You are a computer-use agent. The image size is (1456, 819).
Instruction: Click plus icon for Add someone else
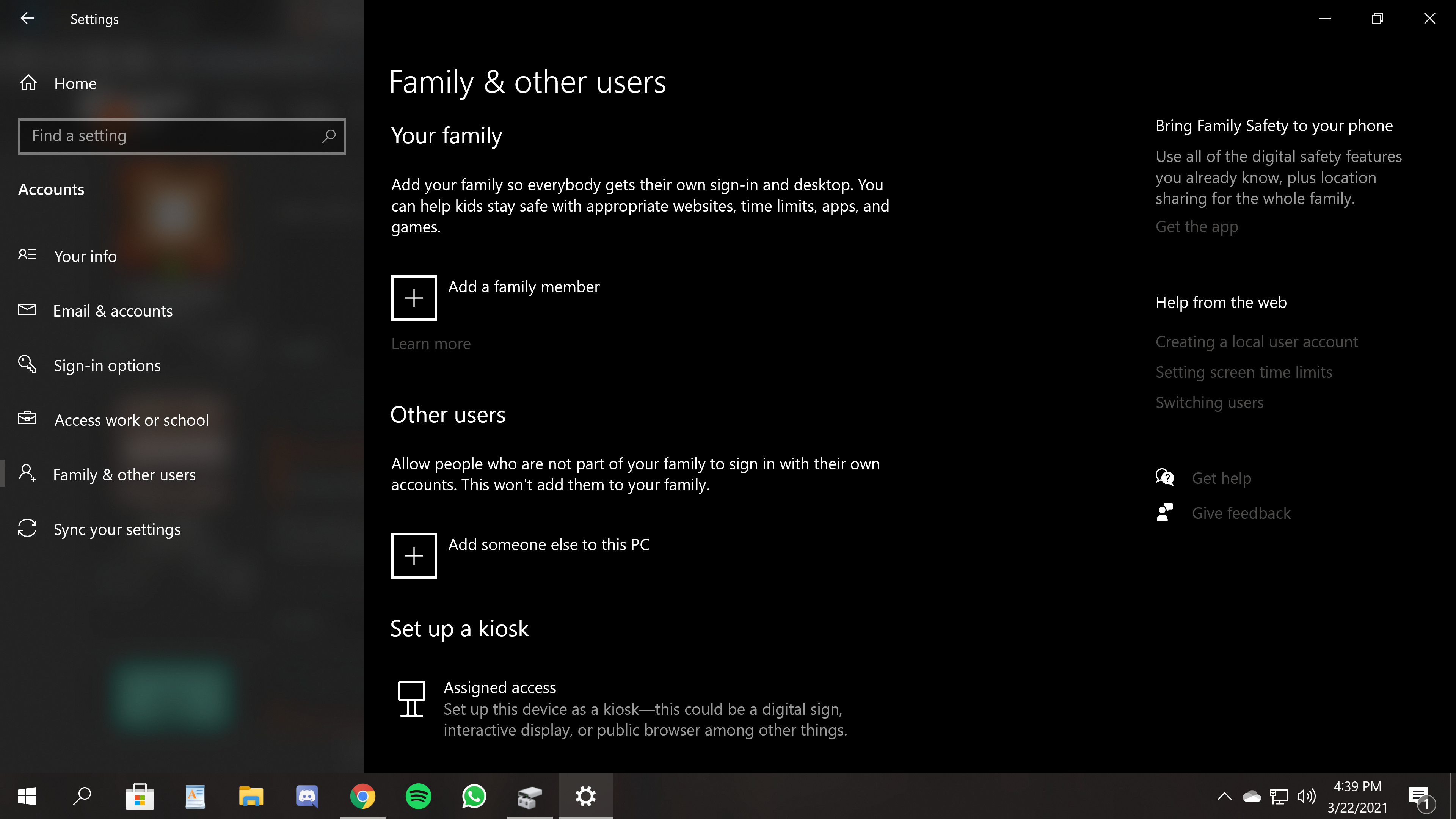pyautogui.click(x=414, y=555)
